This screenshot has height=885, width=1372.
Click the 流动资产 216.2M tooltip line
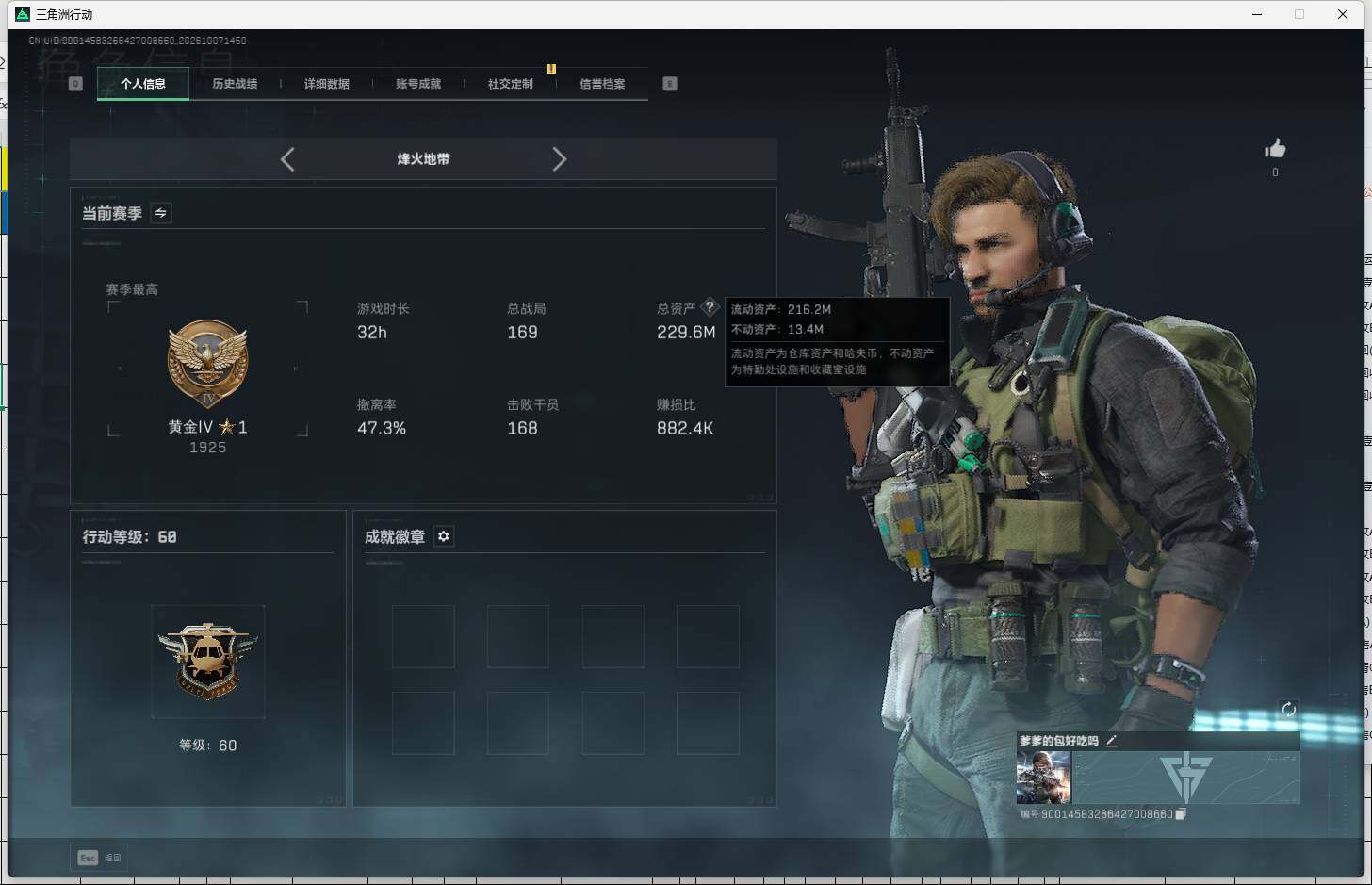pyautogui.click(x=781, y=309)
